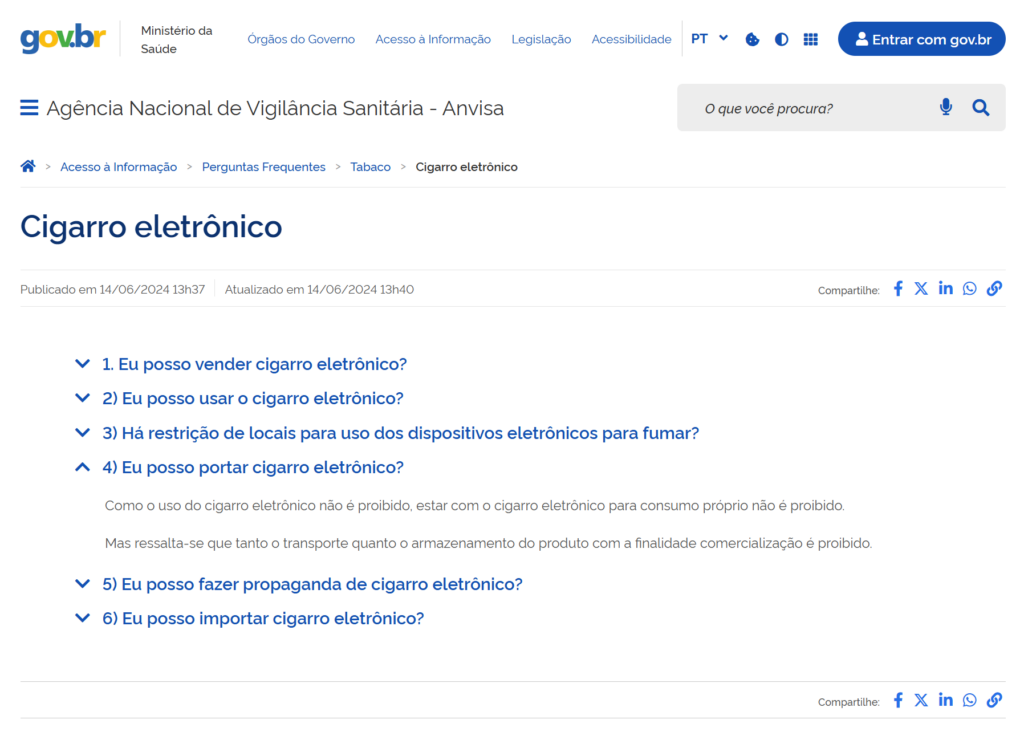Image resolution: width=1024 pixels, height=744 pixels.
Task: Share on LinkedIn using bottom share icon
Action: point(945,701)
